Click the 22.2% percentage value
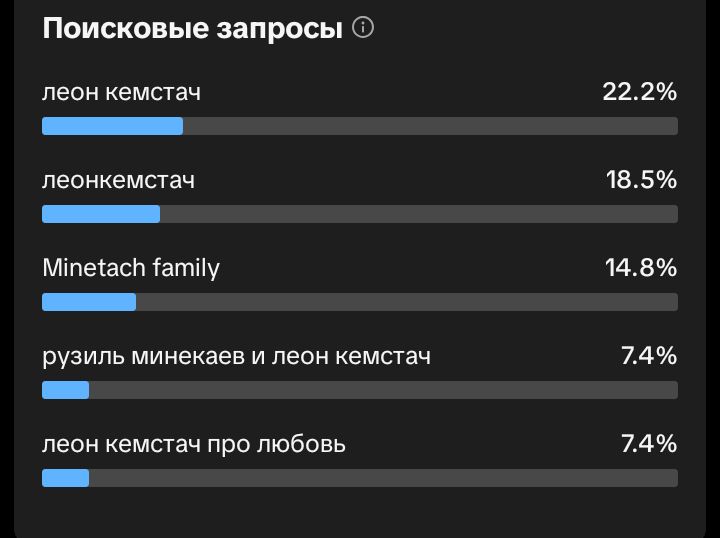This screenshot has width=720, height=538. point(639,92)
